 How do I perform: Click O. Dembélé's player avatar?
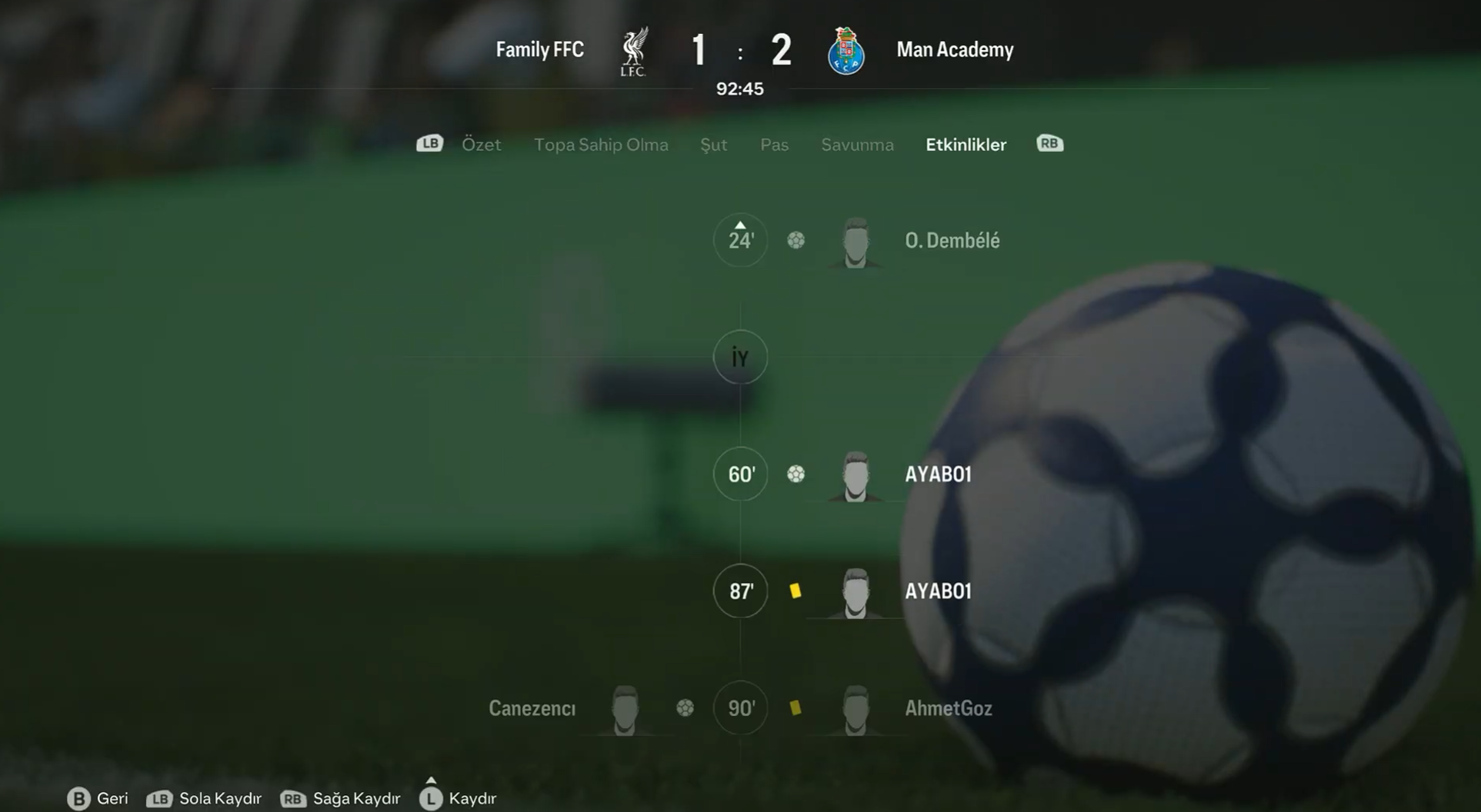tap(856, 243)
